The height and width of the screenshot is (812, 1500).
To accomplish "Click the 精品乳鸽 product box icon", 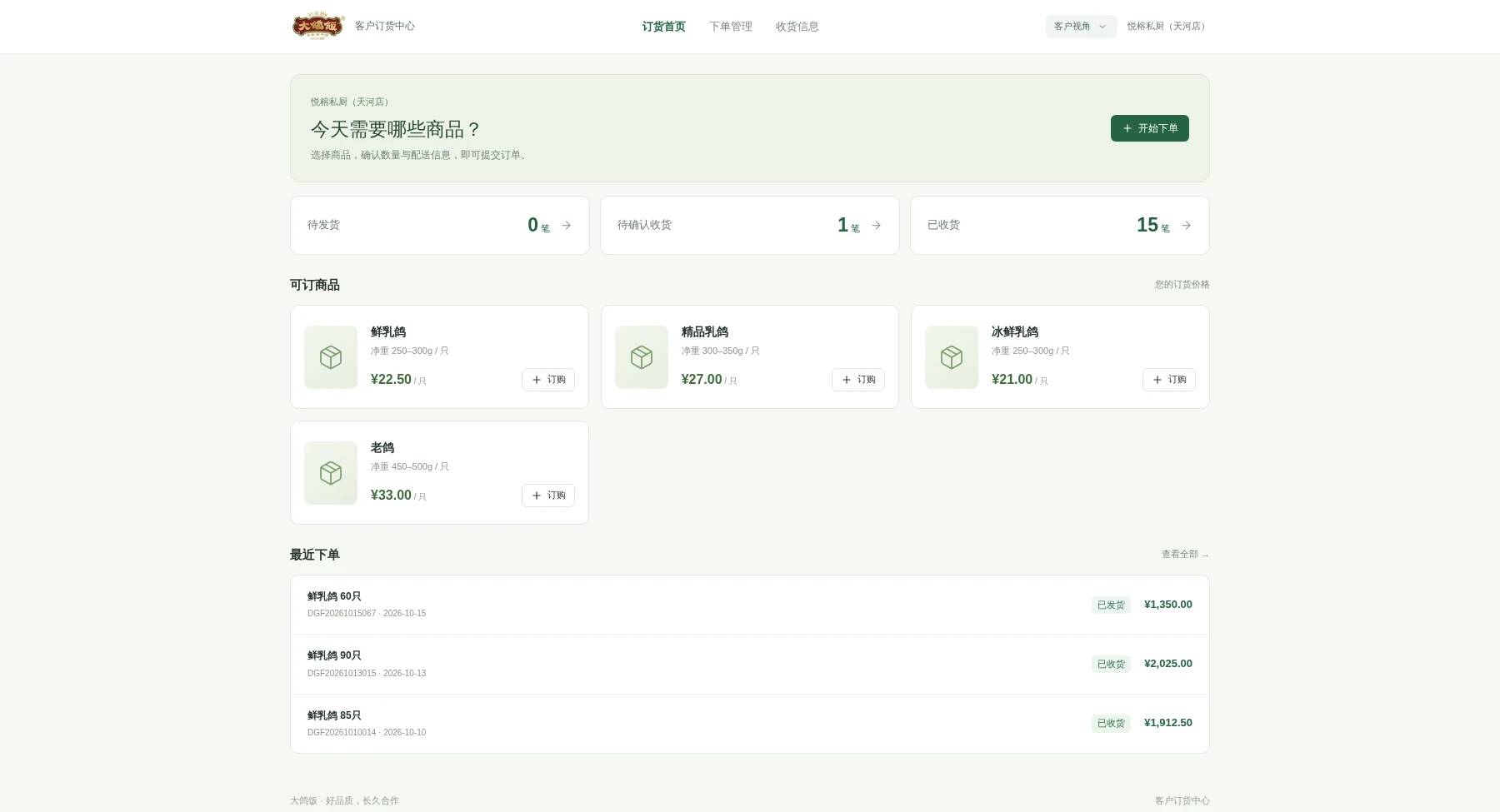I will tap(642, 357).
